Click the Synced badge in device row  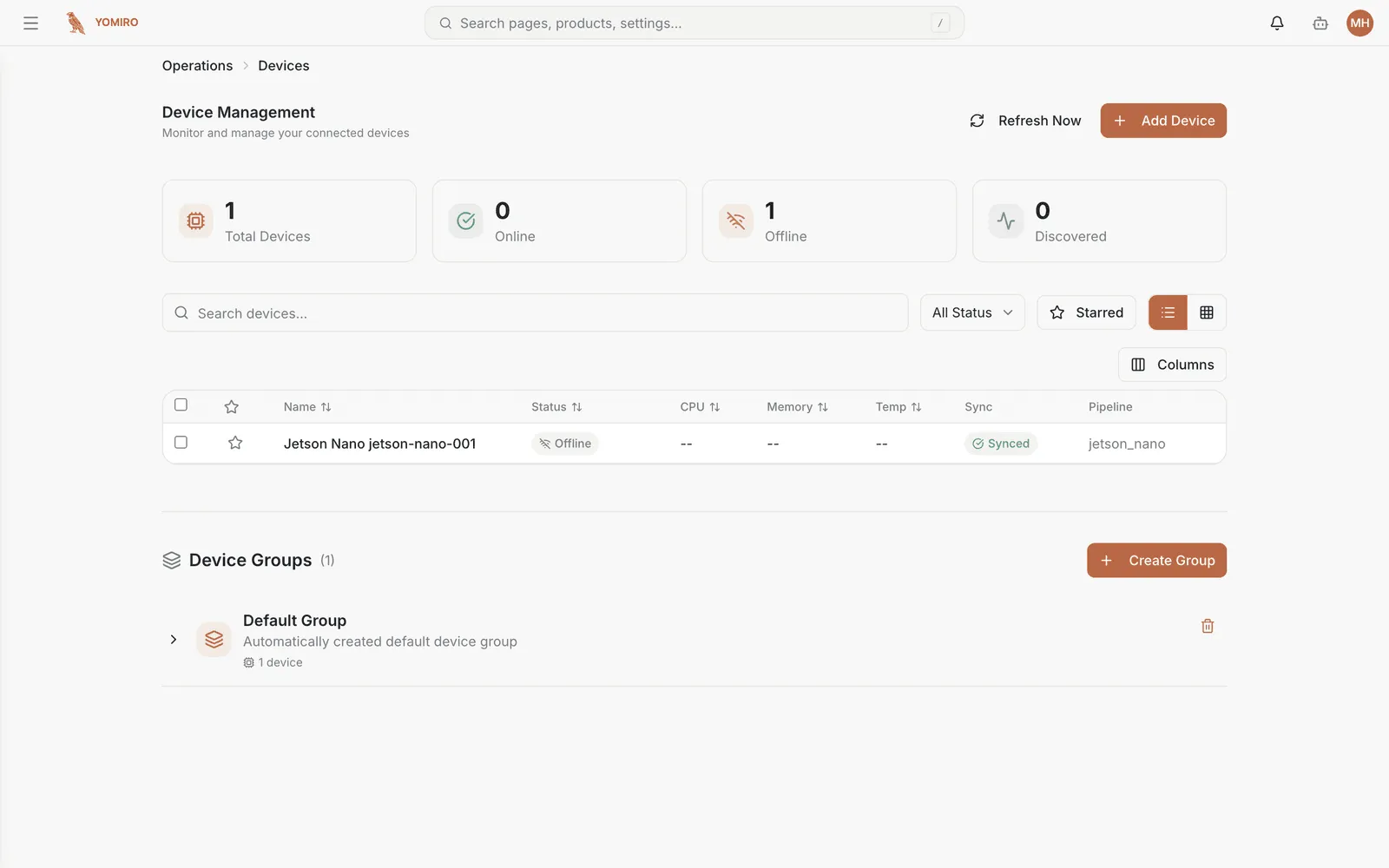pyautogui.click(x=1001, y=444)
